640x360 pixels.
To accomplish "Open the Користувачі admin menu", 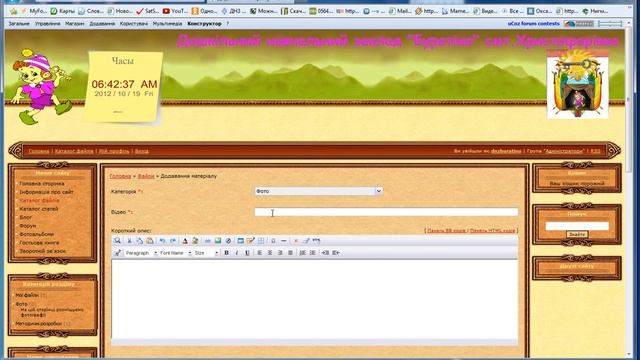I will click(134, 24).
